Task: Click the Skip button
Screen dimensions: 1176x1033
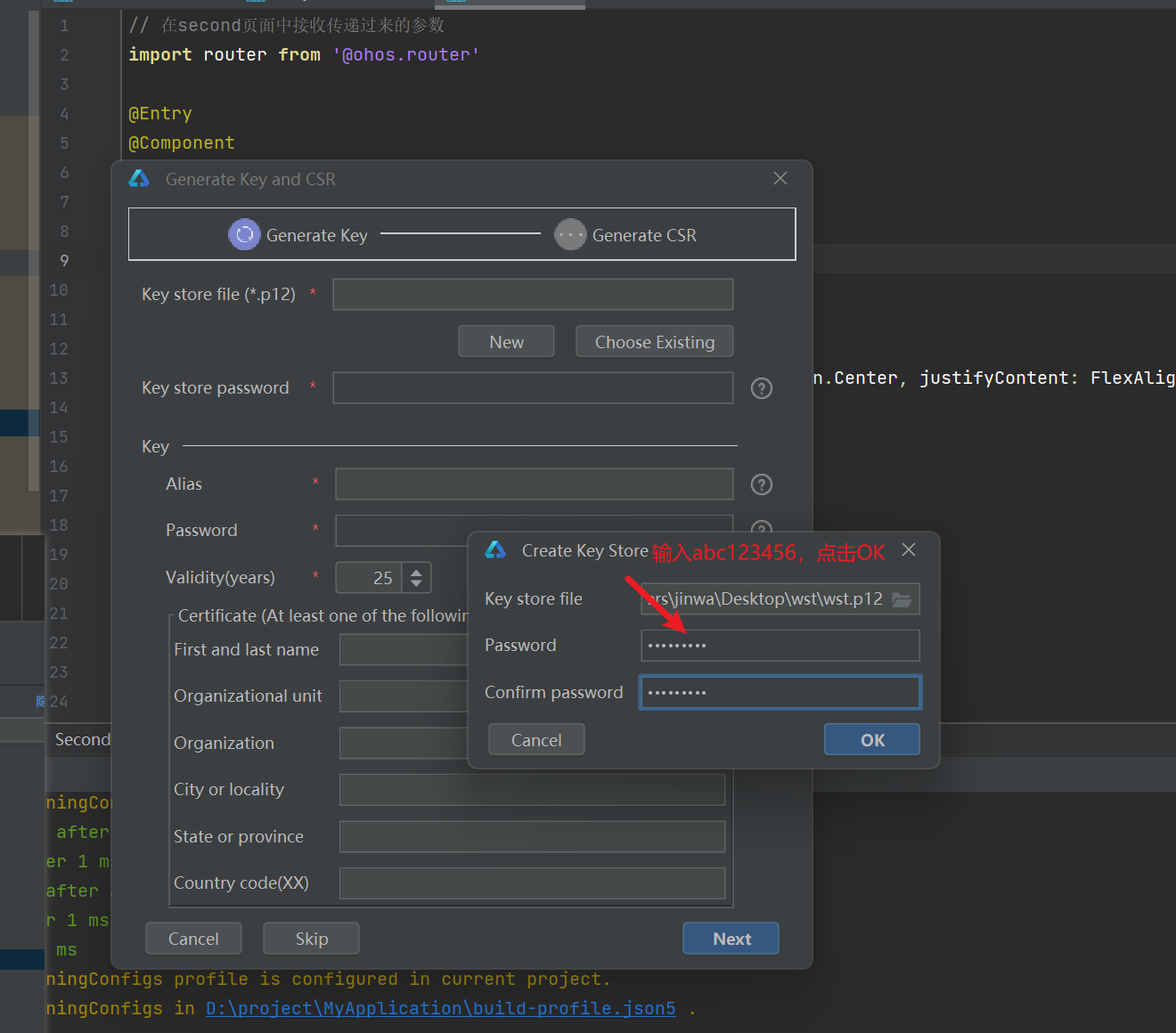Action: (x=311, y=939)
